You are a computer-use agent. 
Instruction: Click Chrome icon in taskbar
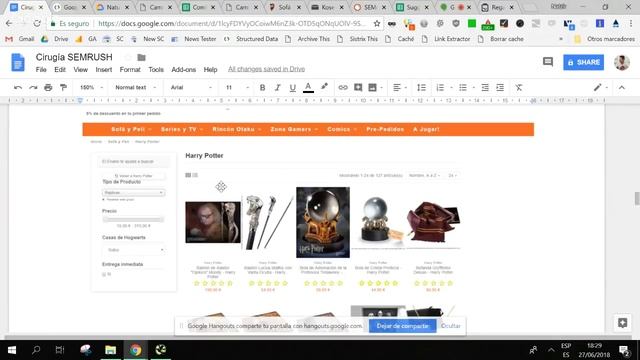pyautogui.click(x=136, y=350)
